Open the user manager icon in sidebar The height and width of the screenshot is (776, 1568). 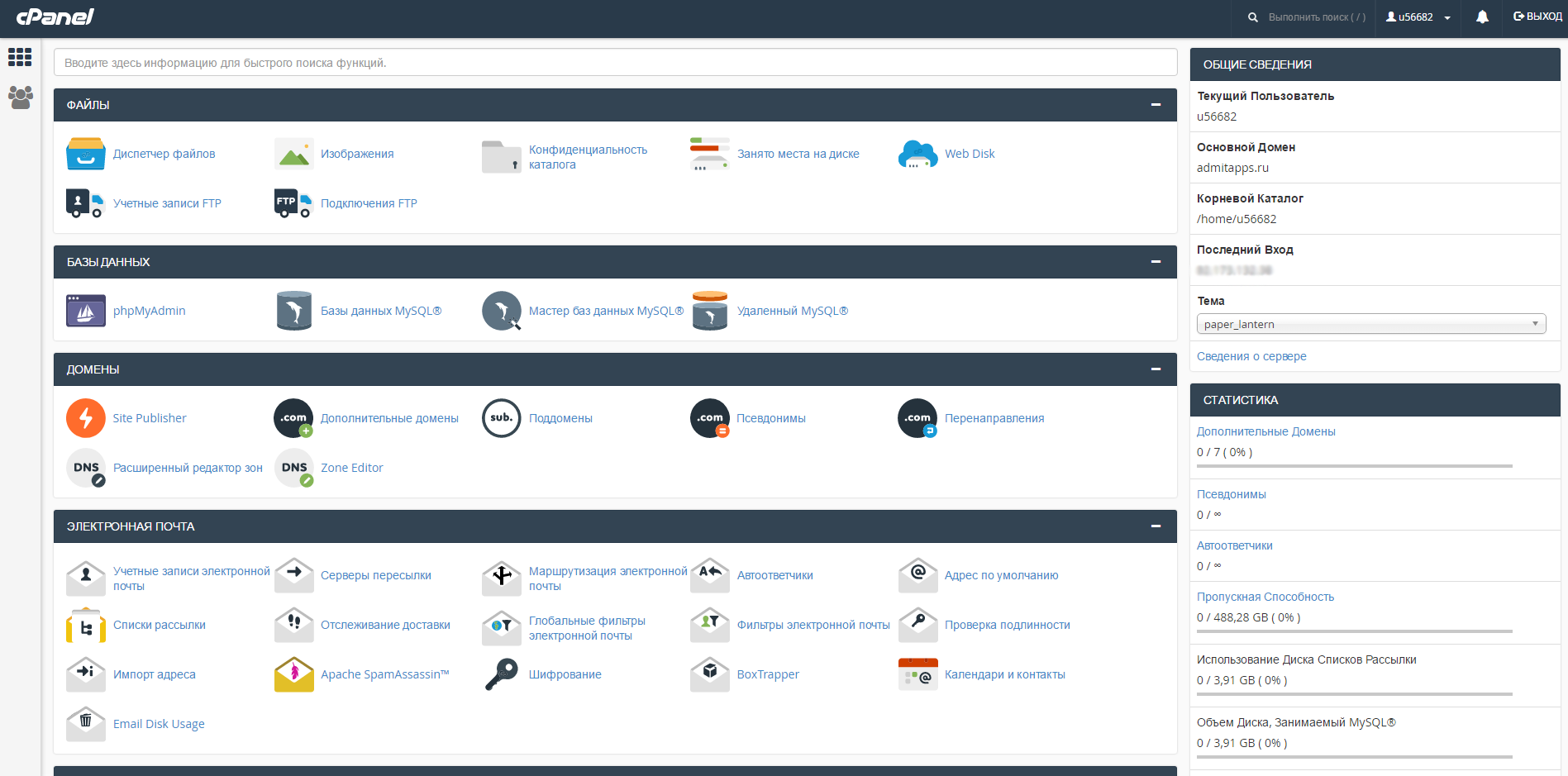20,98
